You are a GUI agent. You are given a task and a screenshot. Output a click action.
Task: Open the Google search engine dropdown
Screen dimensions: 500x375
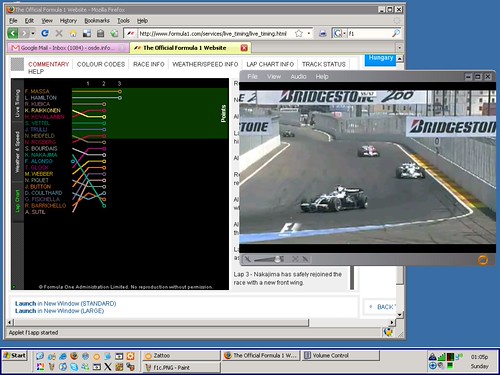[340, 33]
